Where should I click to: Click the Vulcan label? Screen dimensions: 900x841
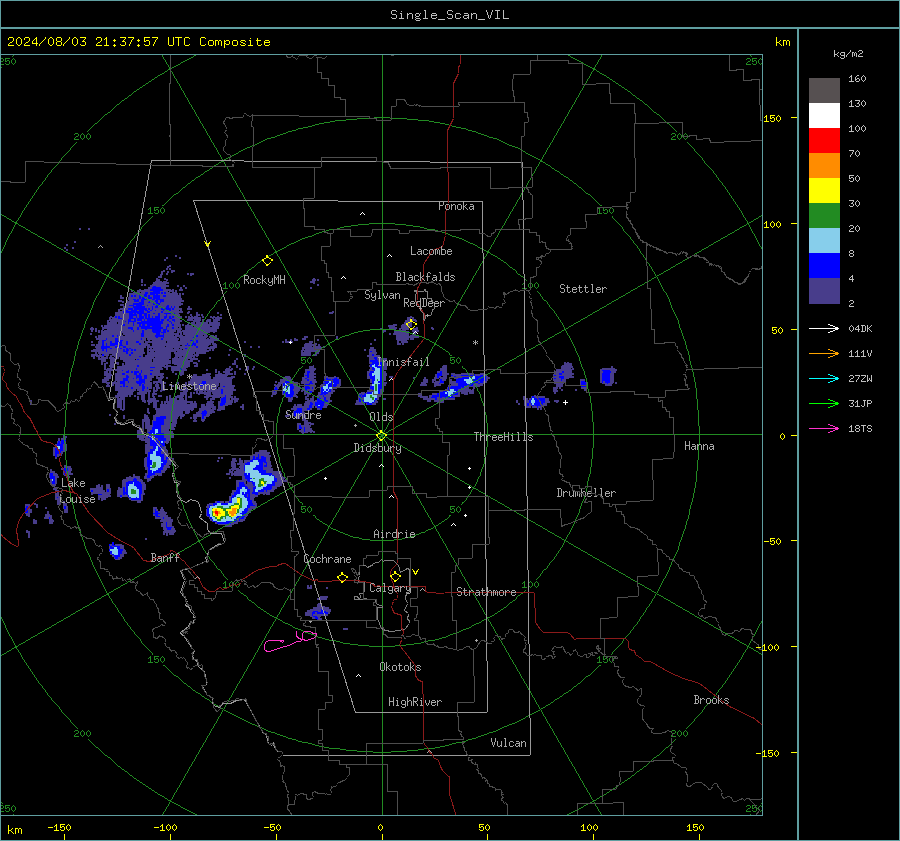click(509, 743)
